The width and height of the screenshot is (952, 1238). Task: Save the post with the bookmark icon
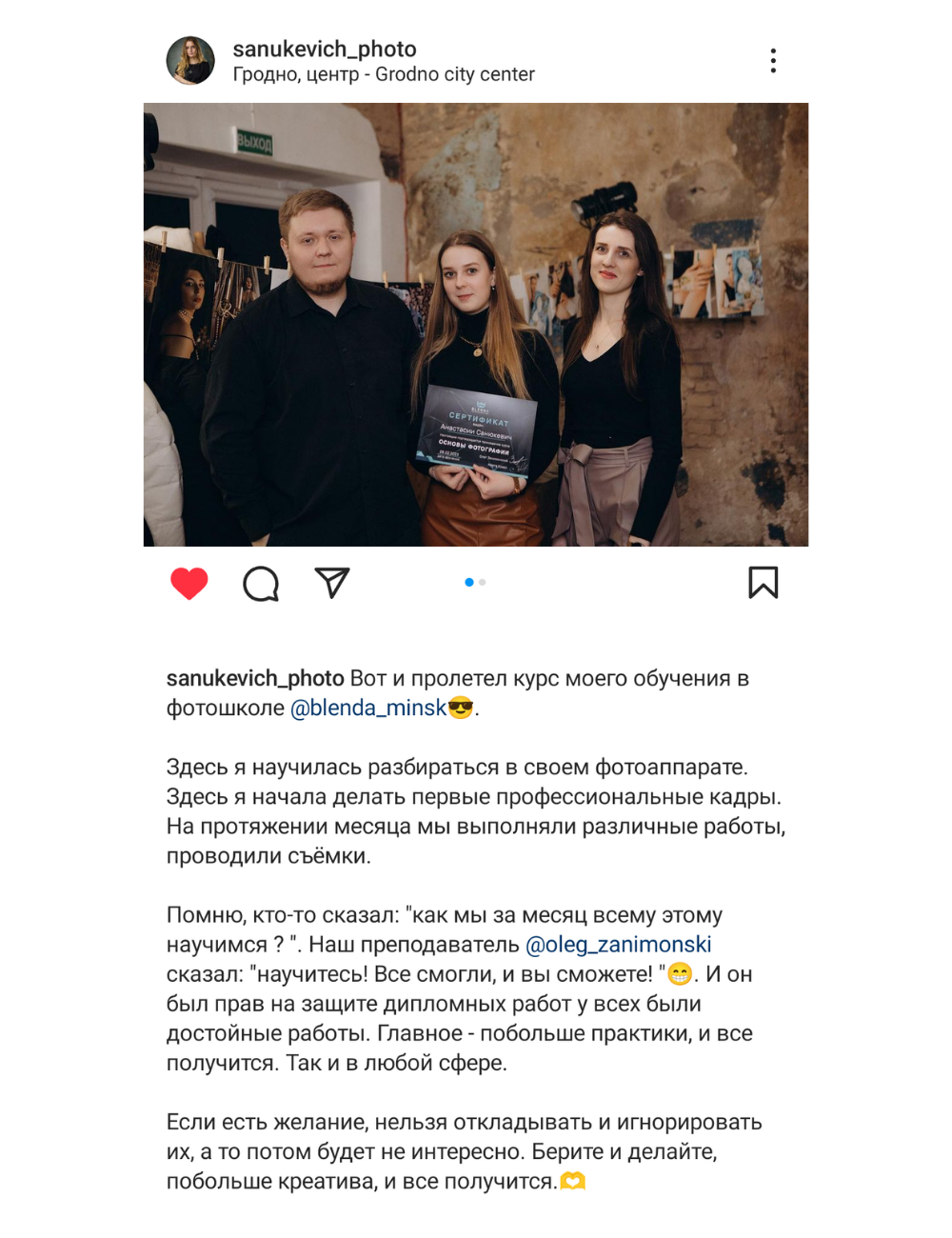pyautogui.click(x=764, y=583)
